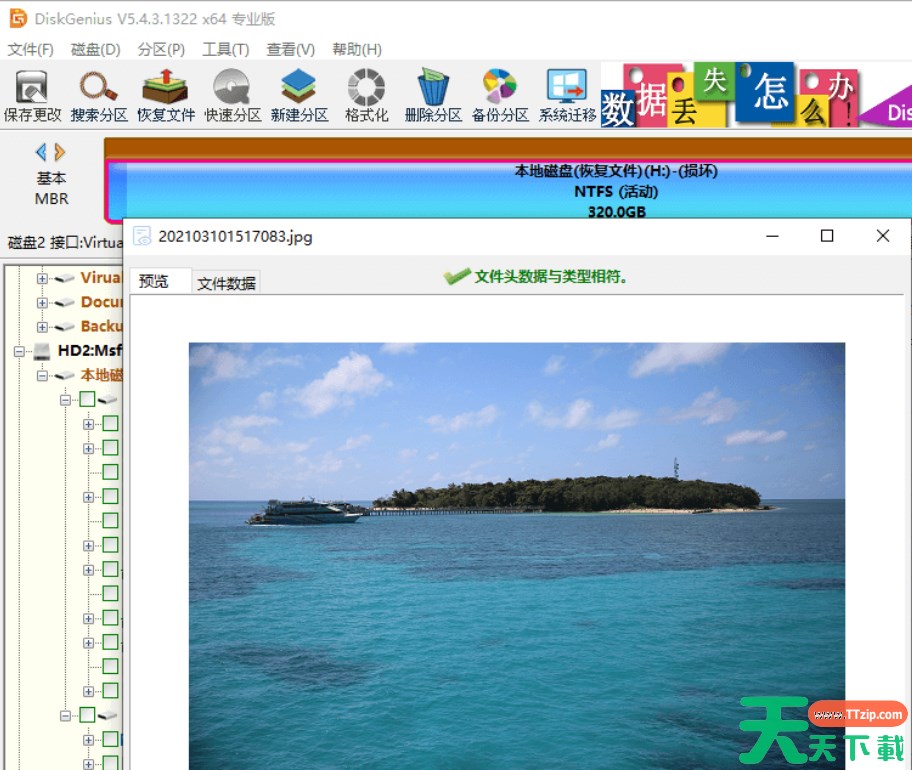
Task: Close the 202103101517083.jpg preview window
Action: coord(883,236)
